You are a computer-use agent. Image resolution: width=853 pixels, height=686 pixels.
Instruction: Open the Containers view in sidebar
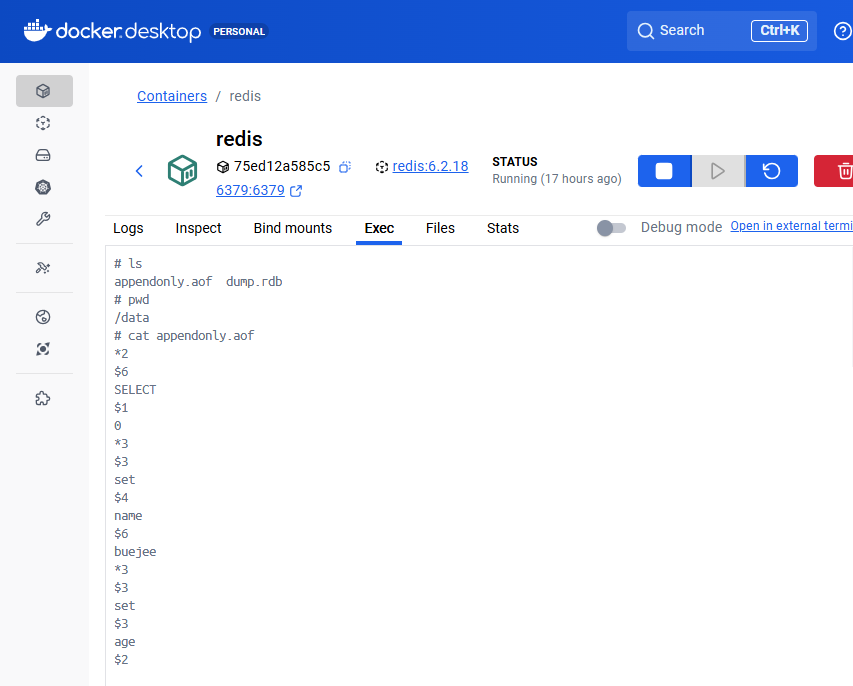coord(44,91)
